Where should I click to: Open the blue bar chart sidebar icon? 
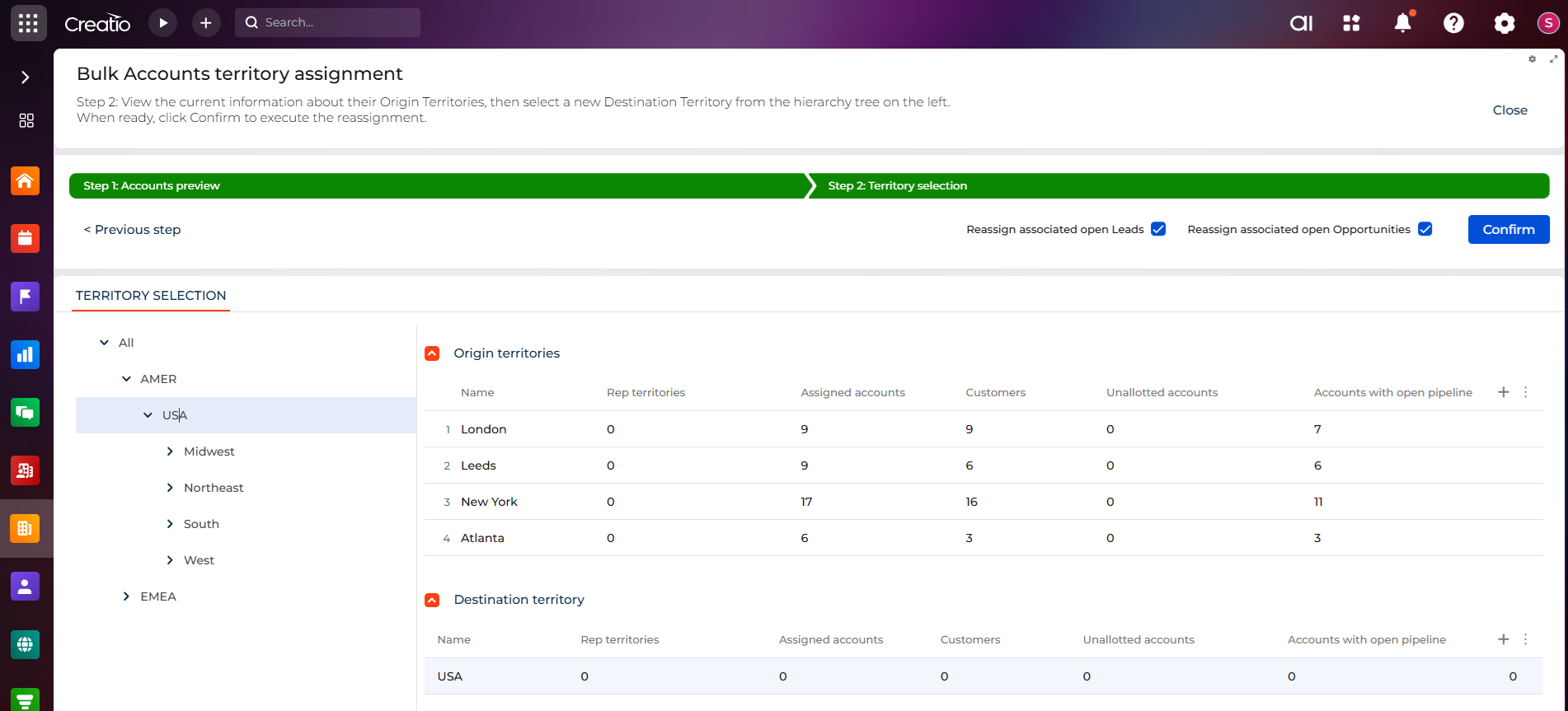(25, 354)
